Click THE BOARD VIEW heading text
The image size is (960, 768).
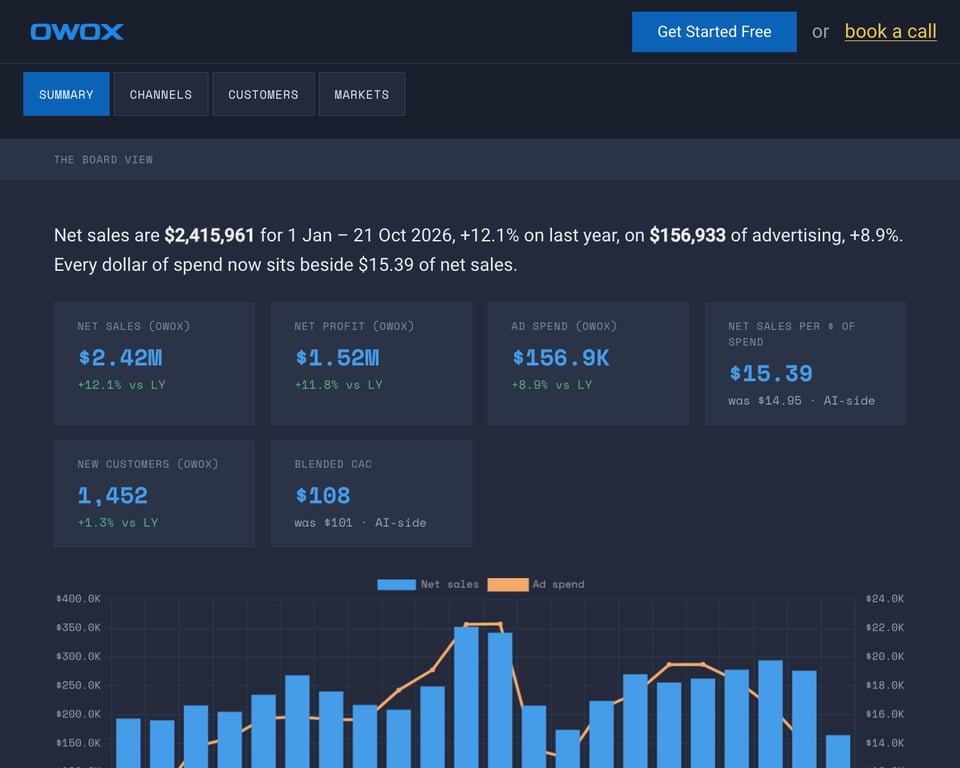103,160
